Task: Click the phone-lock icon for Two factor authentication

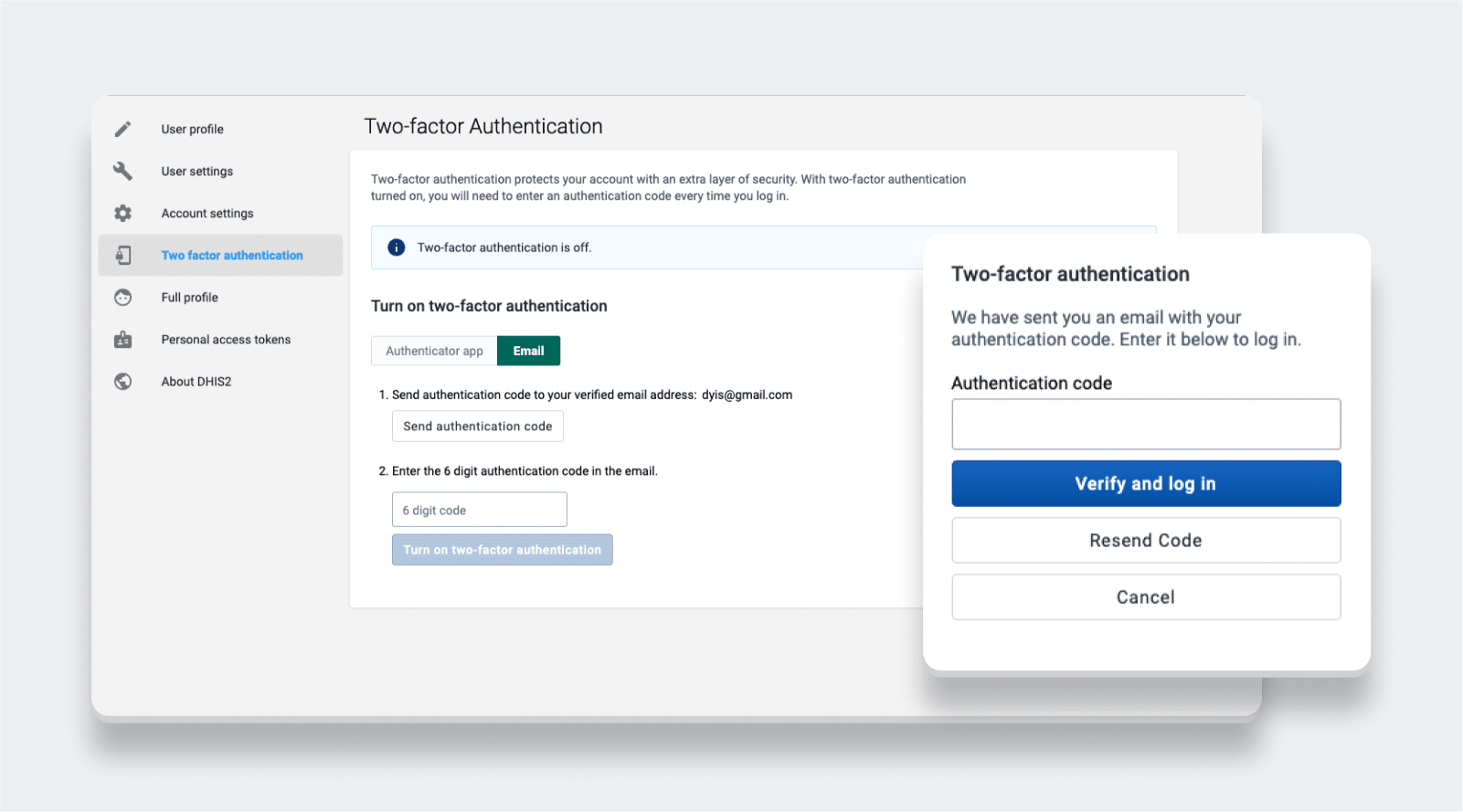Action: [123, 255]
